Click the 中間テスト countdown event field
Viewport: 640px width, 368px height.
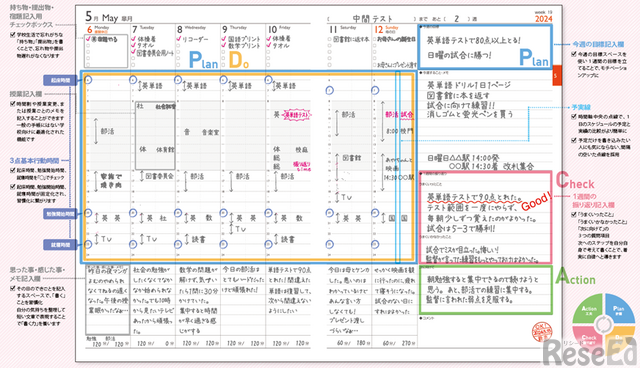371,19
